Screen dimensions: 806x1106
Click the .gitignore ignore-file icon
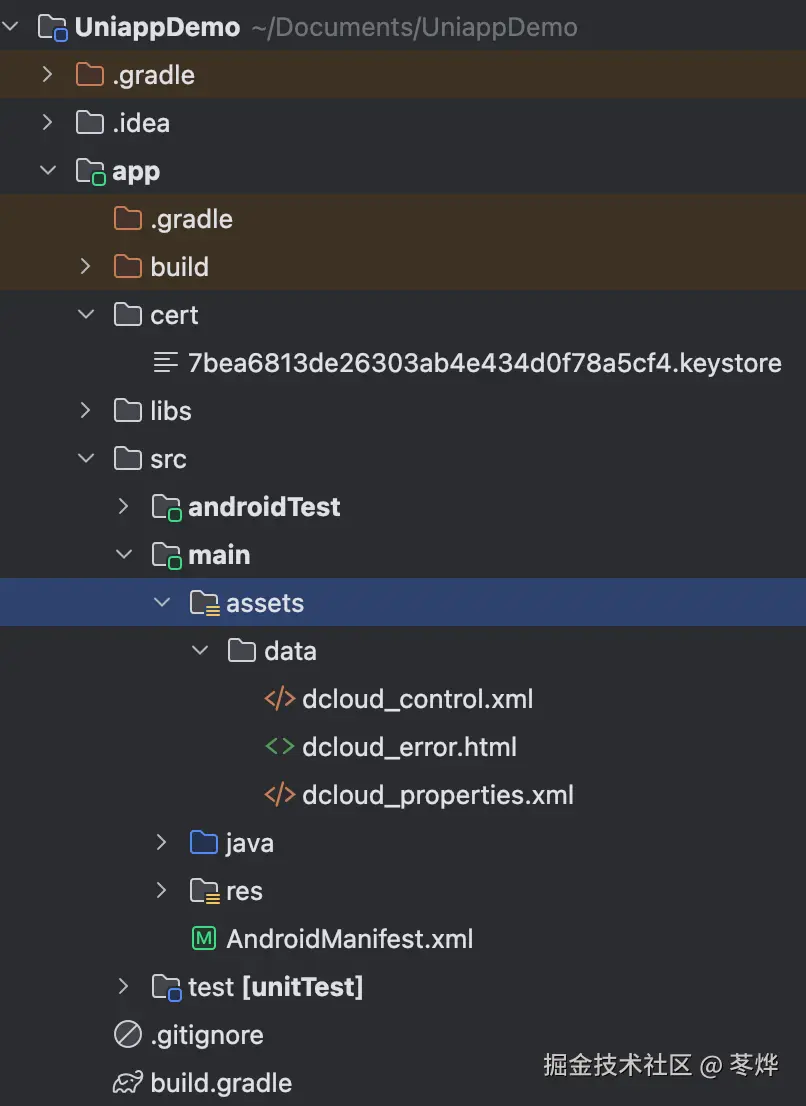coord(127,1035)
